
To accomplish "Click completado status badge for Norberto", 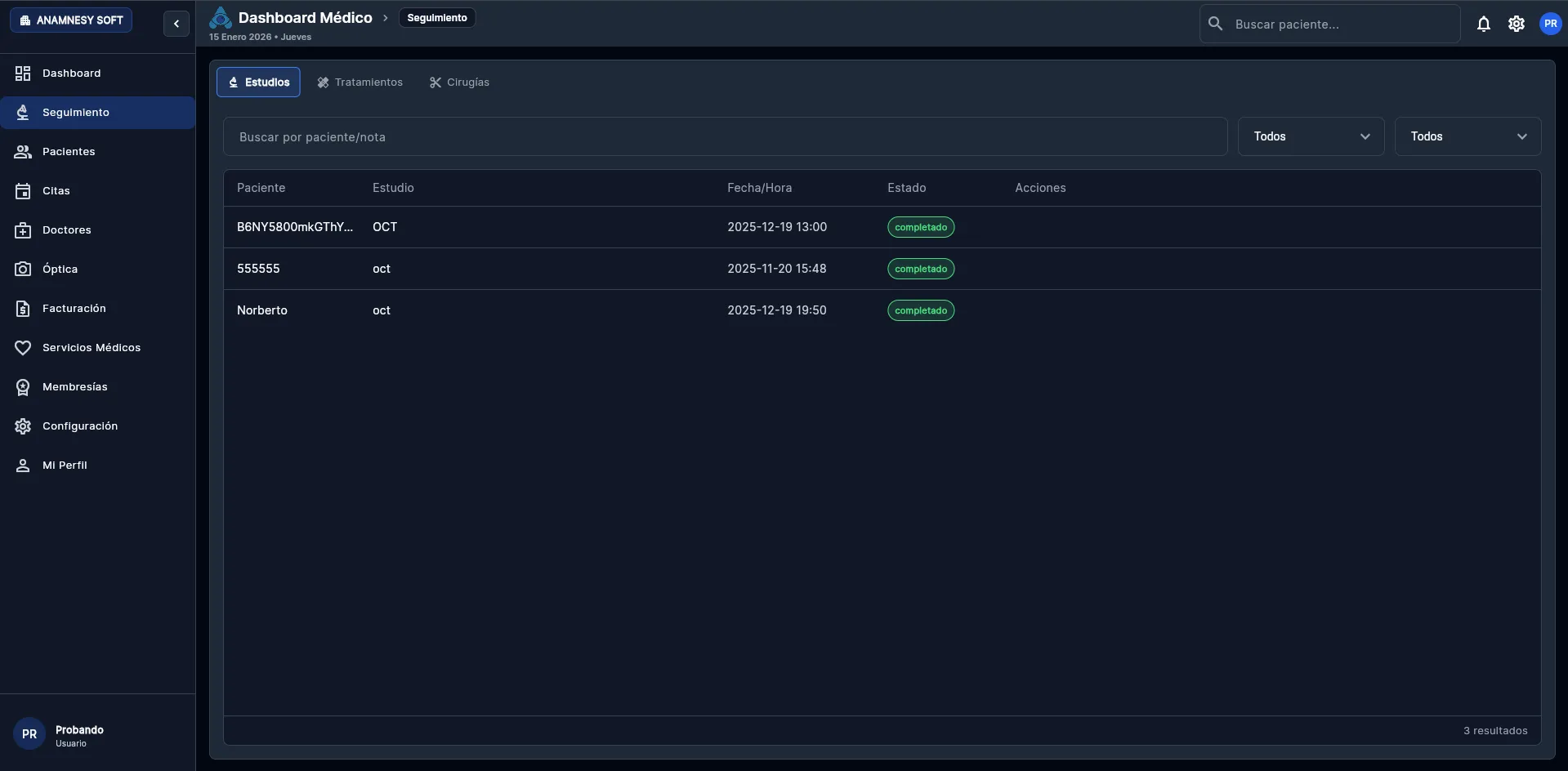I will point(921,310).
